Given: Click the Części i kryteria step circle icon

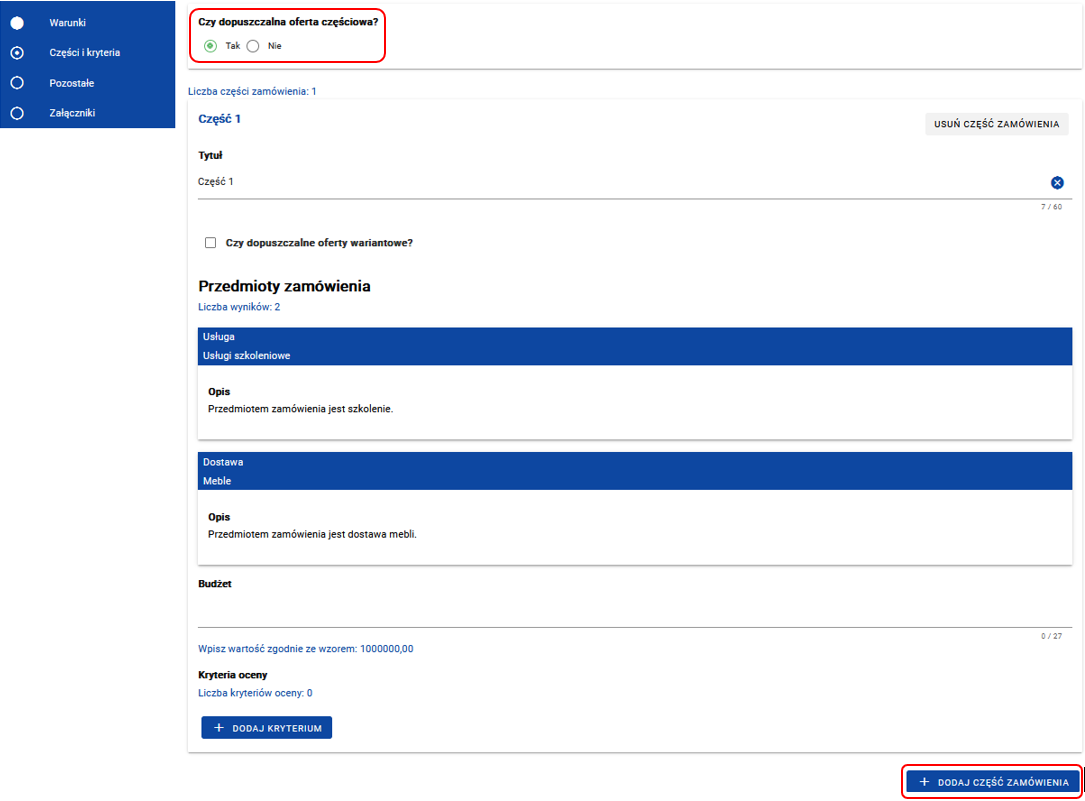Looking at the screenshot, I should pos(17,52).
